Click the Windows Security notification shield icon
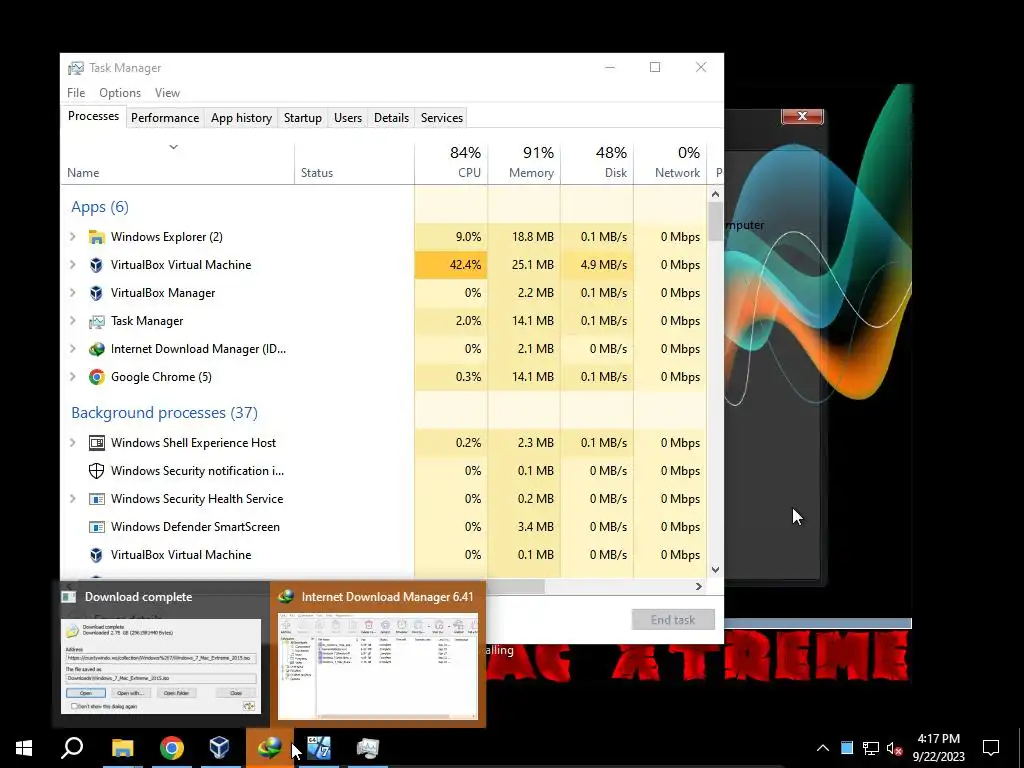The image size is (1024, 768). click(x=97, y=471)
